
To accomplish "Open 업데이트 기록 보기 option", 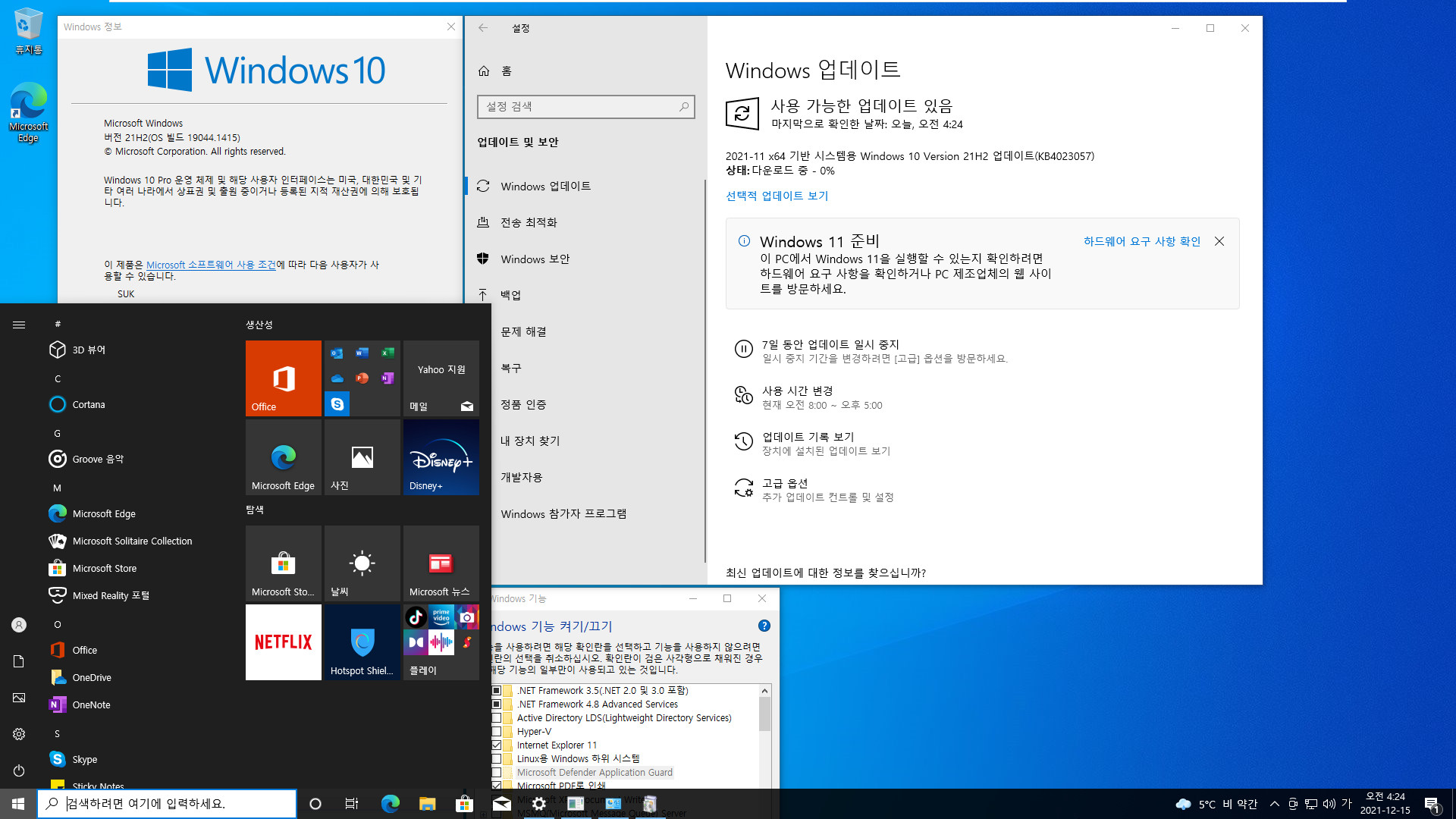I will coord(812,443).
